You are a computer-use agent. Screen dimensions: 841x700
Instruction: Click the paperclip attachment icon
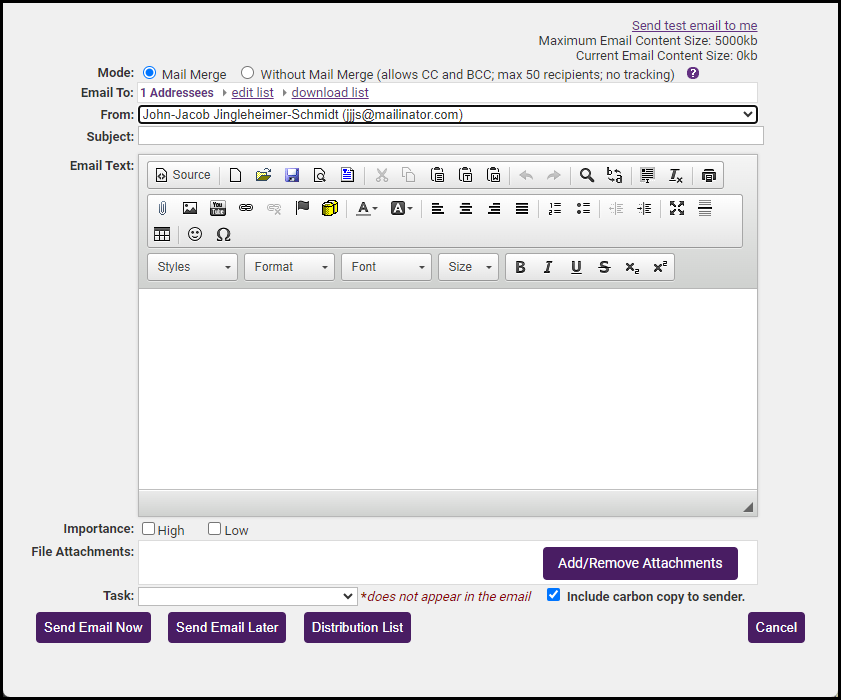[162, 208]
